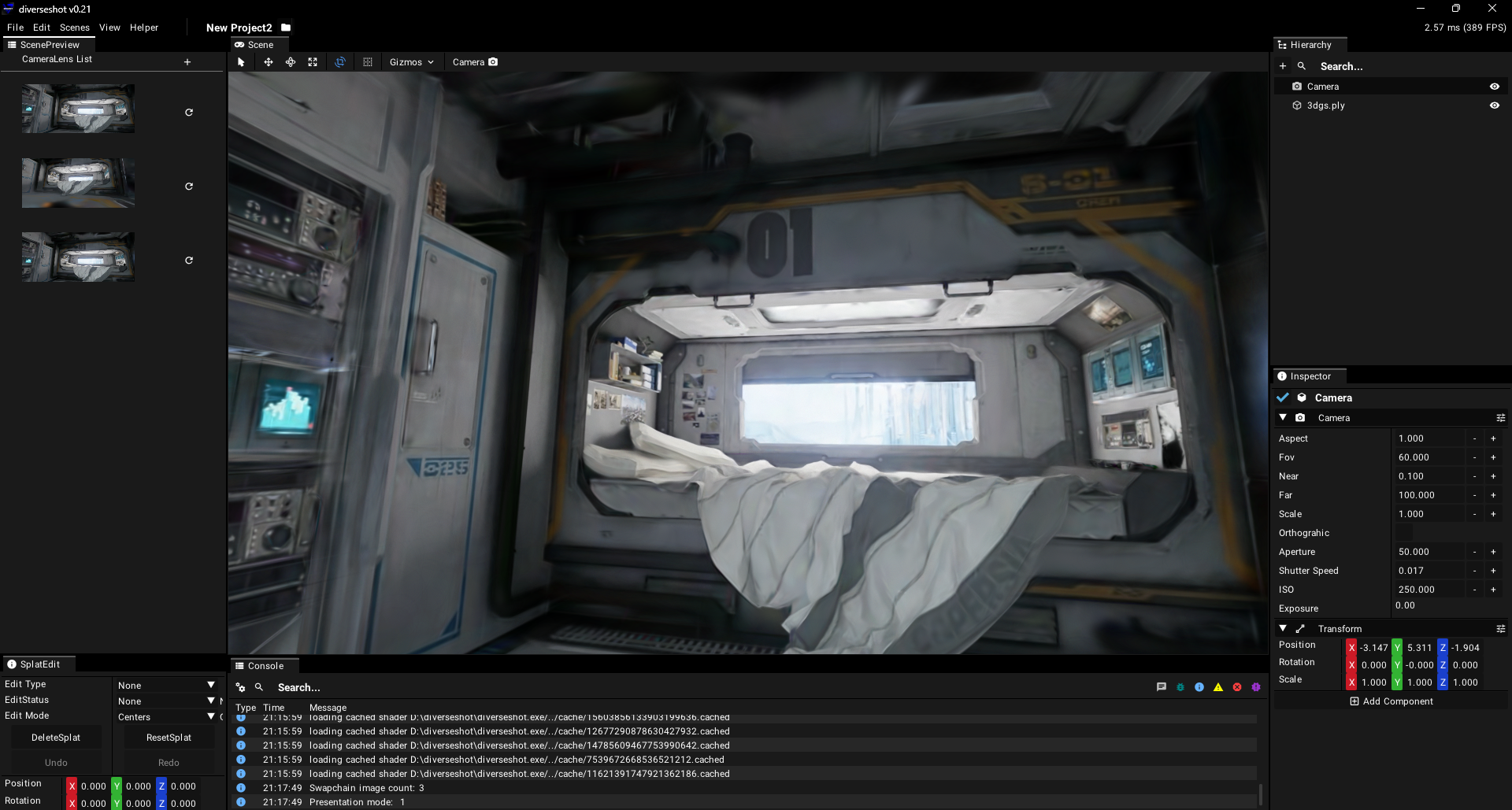The image size is (1512, 810).
Task: Hide the Camera in Hierarchy
Action: pyautogui.click(x=1495, y=87)
